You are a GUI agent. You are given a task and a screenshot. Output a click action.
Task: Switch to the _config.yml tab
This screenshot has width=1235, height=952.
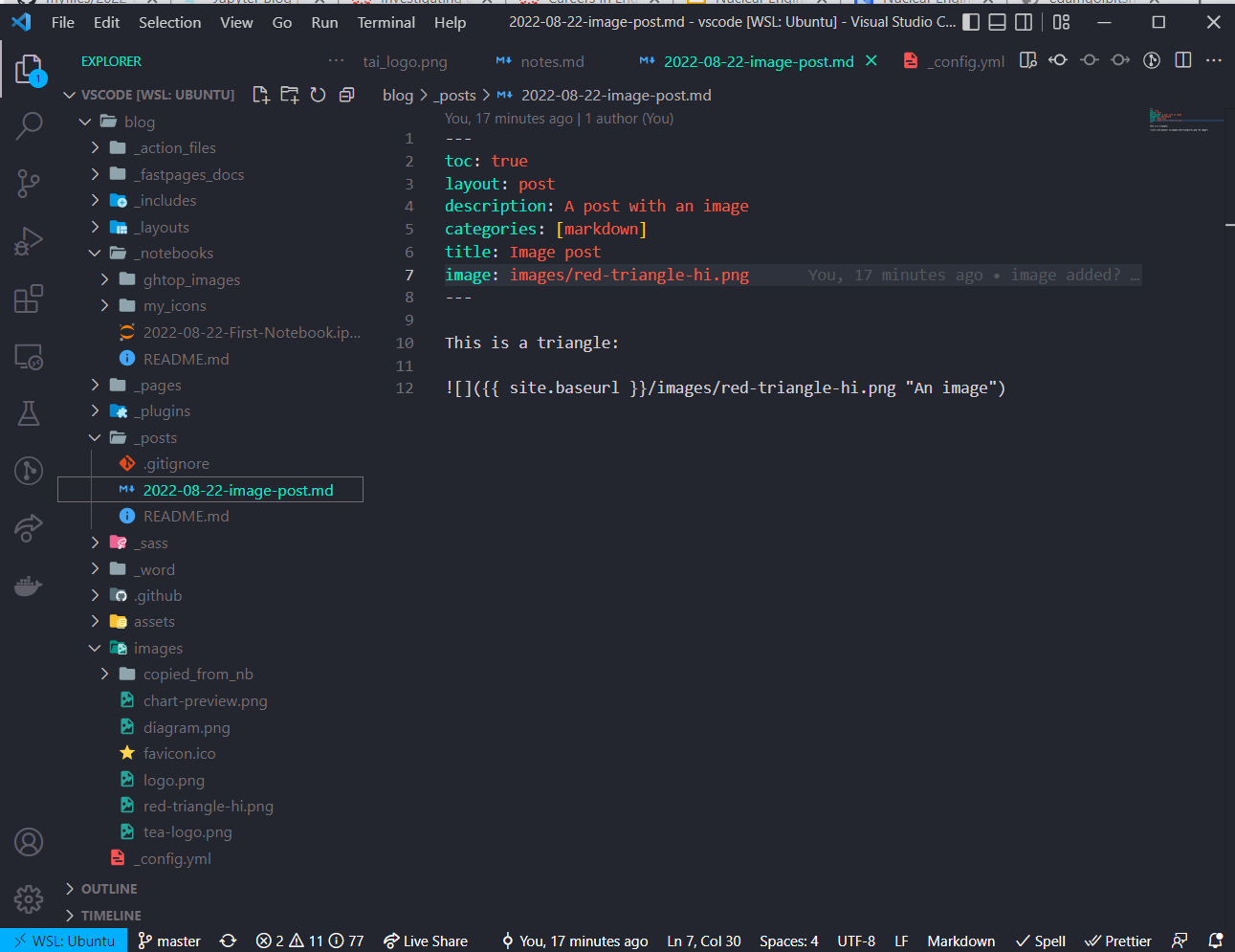(955, 61)
